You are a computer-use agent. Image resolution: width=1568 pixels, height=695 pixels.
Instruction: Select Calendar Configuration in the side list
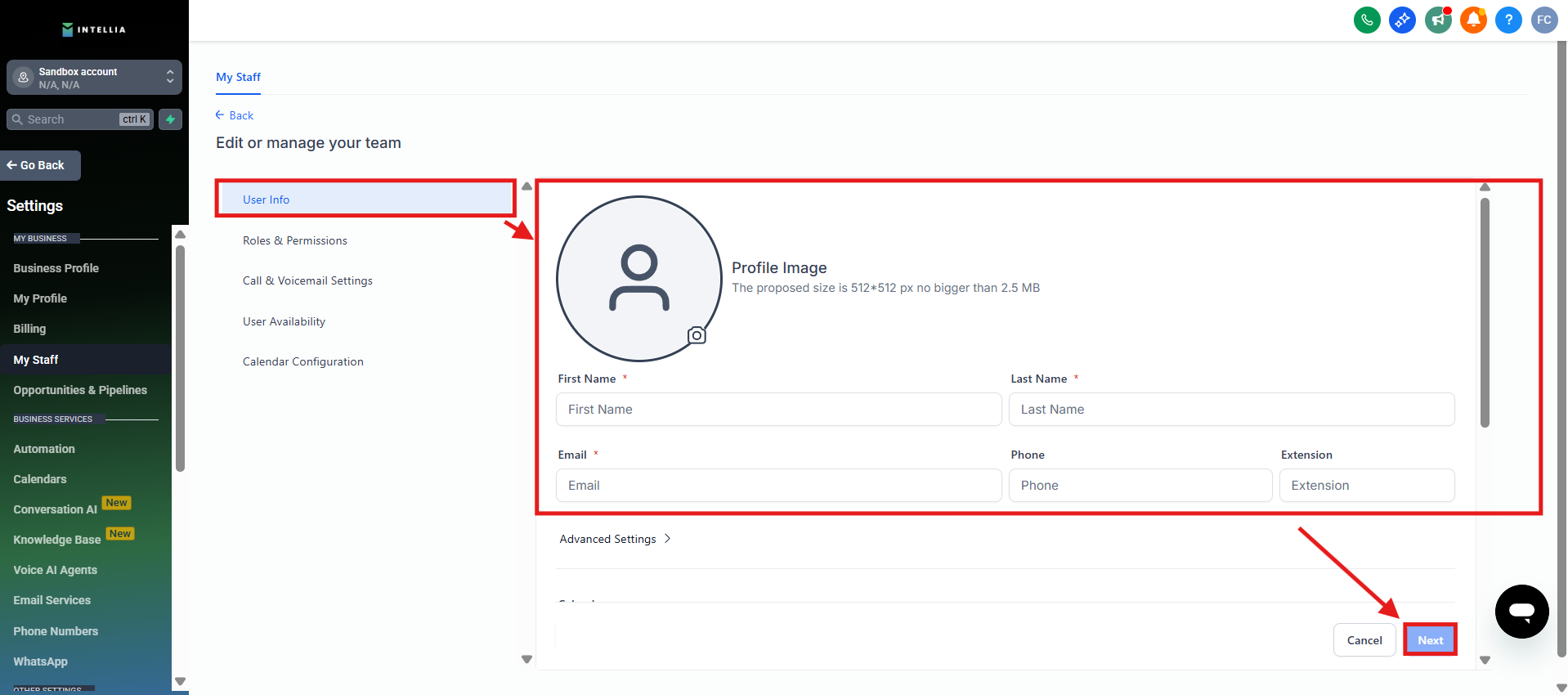click(302, 361)
